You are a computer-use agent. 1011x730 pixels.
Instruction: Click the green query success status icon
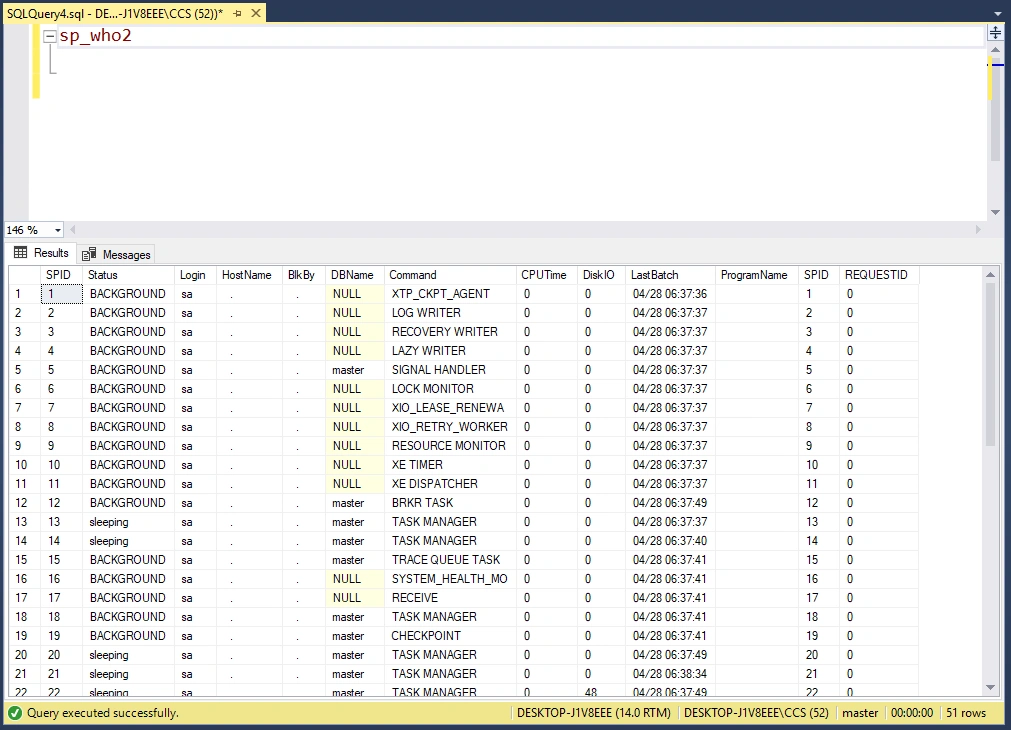15,713
